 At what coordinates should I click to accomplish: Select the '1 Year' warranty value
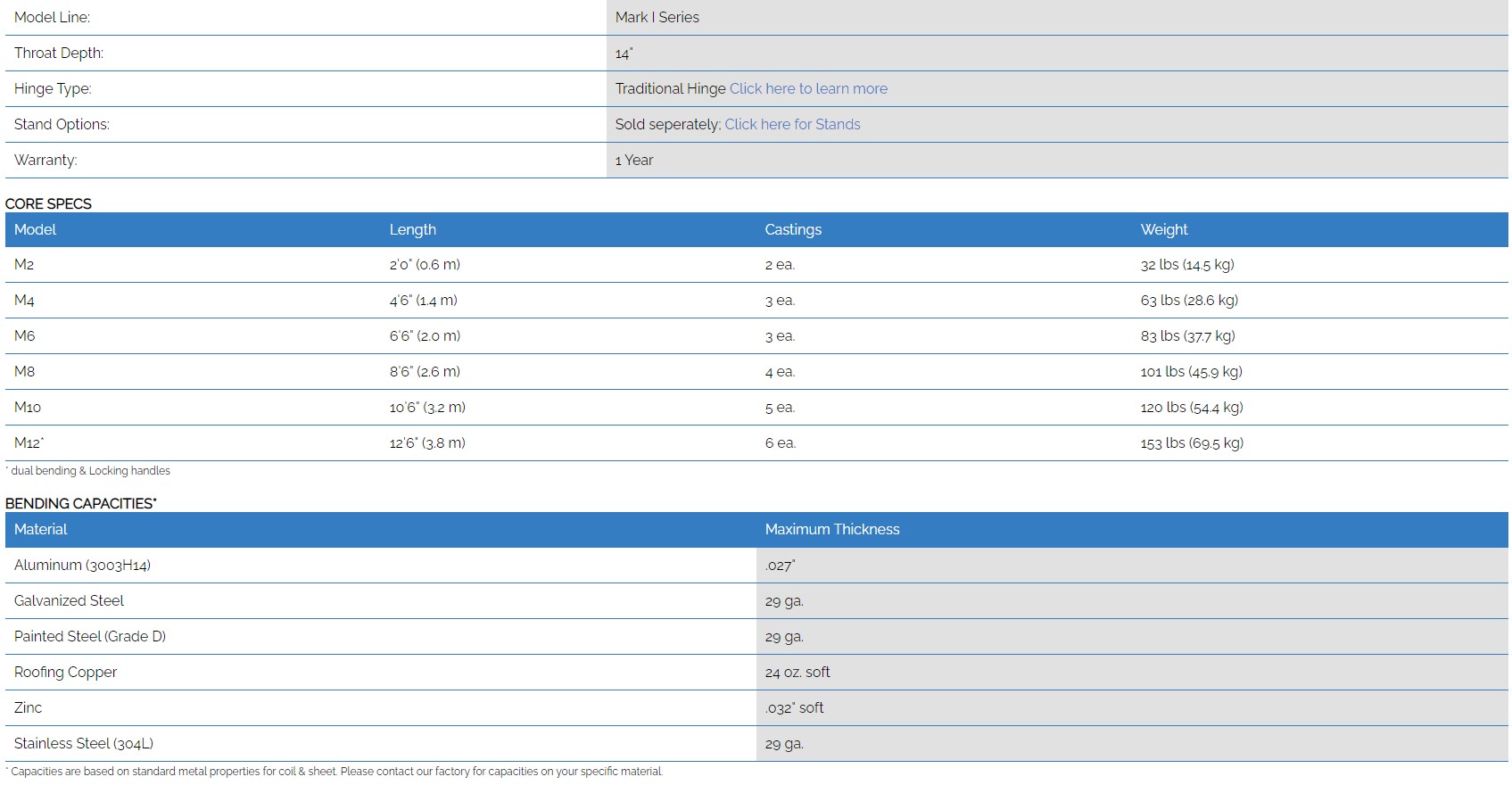point(634,160)
